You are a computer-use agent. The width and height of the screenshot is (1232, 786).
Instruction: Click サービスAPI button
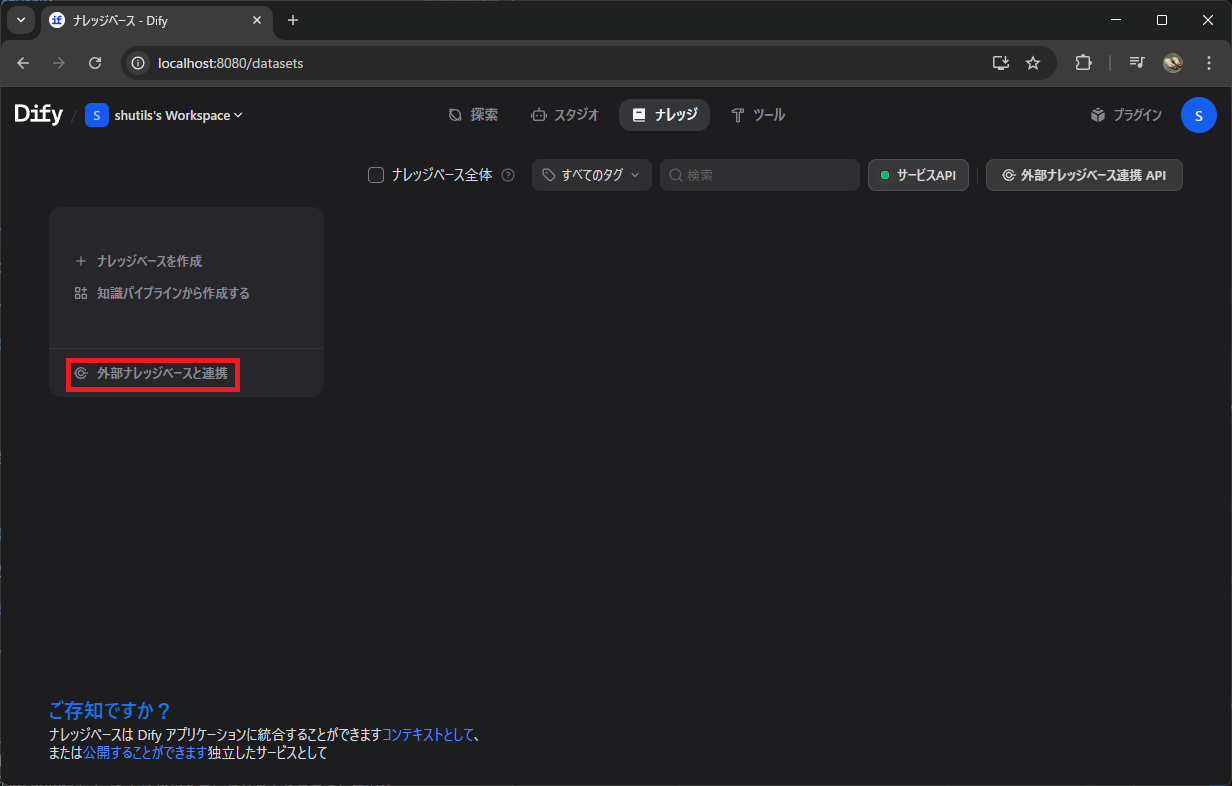click(x=917, y=175)
